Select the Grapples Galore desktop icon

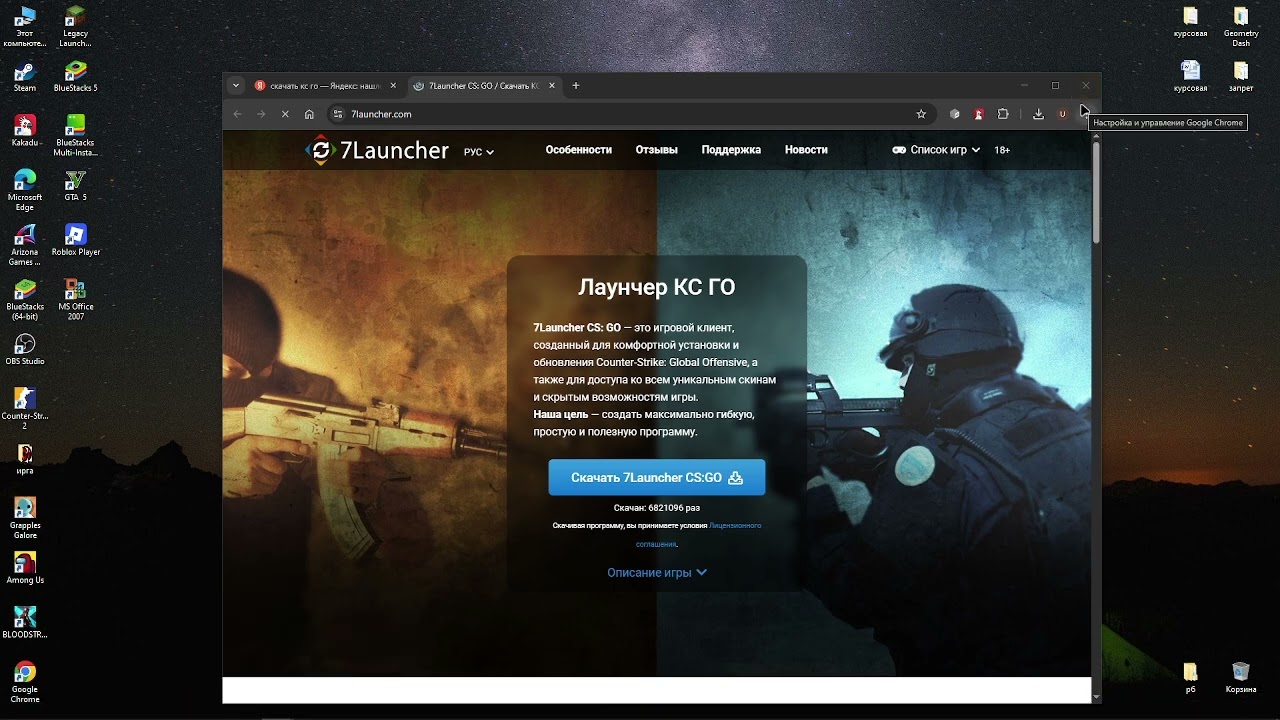pos(25,518)
